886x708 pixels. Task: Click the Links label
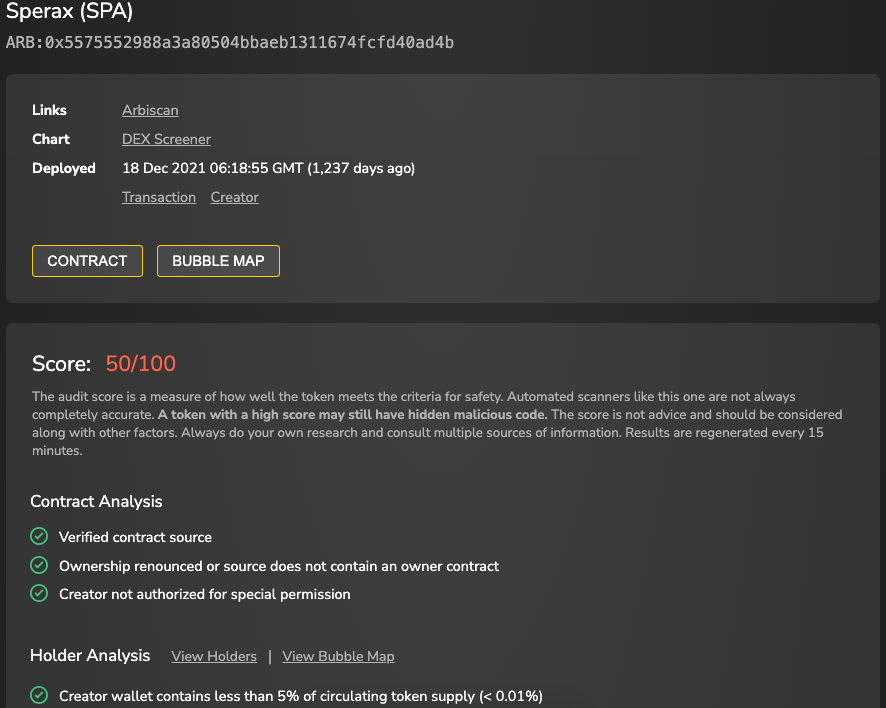pos(49,110)
